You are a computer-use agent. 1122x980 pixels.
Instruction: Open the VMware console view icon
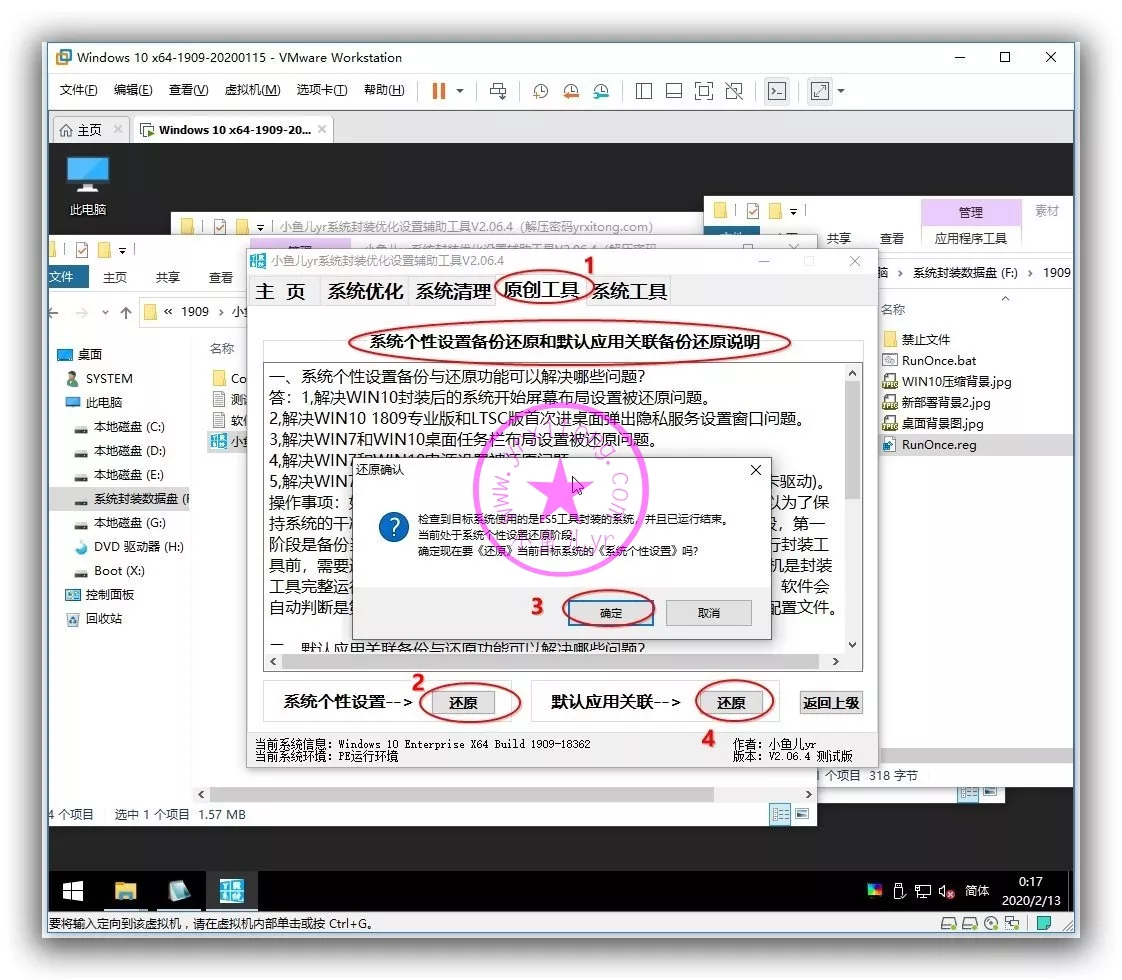pyautogui.click(x=776, y=91)
